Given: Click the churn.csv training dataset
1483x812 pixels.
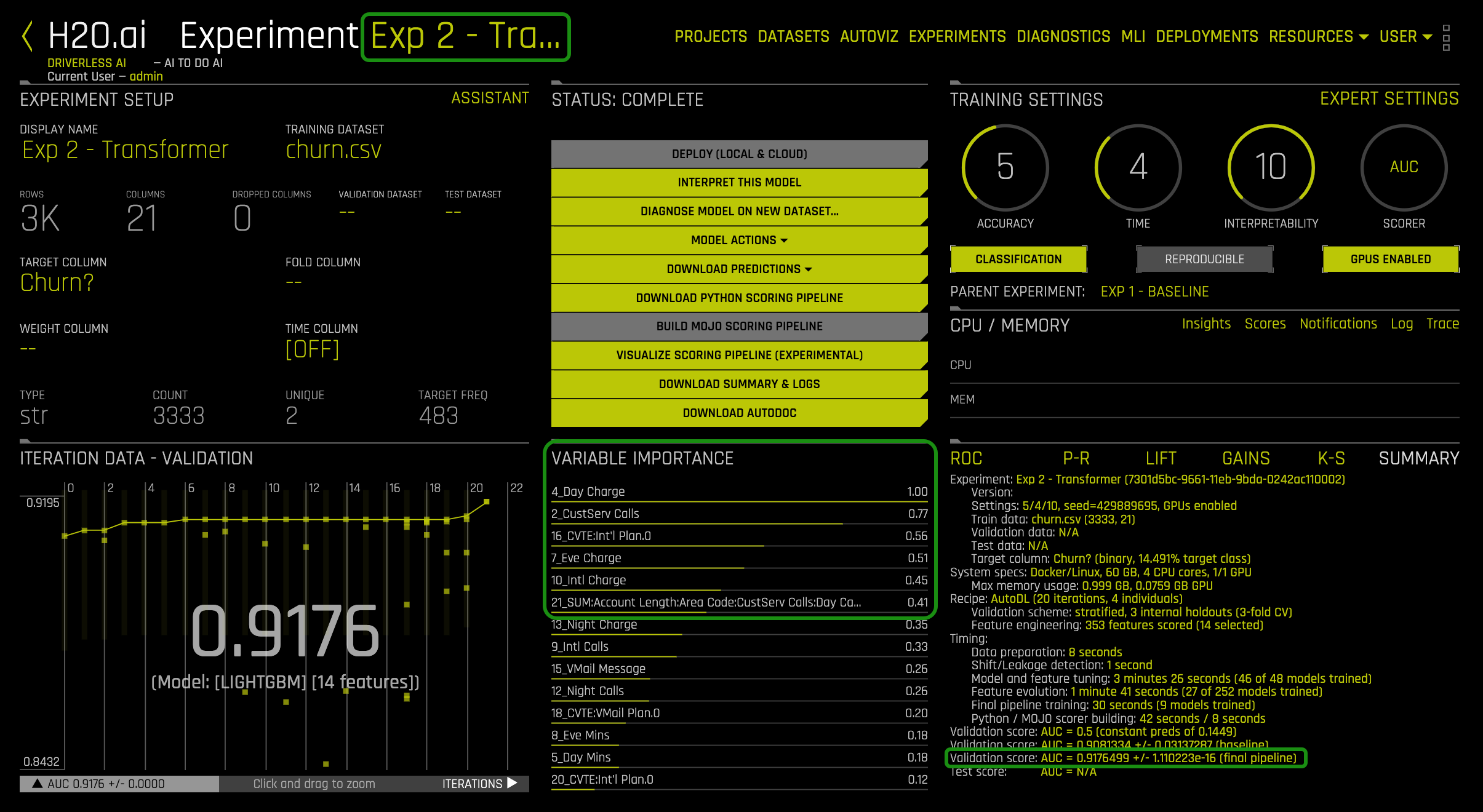Looking at the screenshot, I should coord(334,149).
